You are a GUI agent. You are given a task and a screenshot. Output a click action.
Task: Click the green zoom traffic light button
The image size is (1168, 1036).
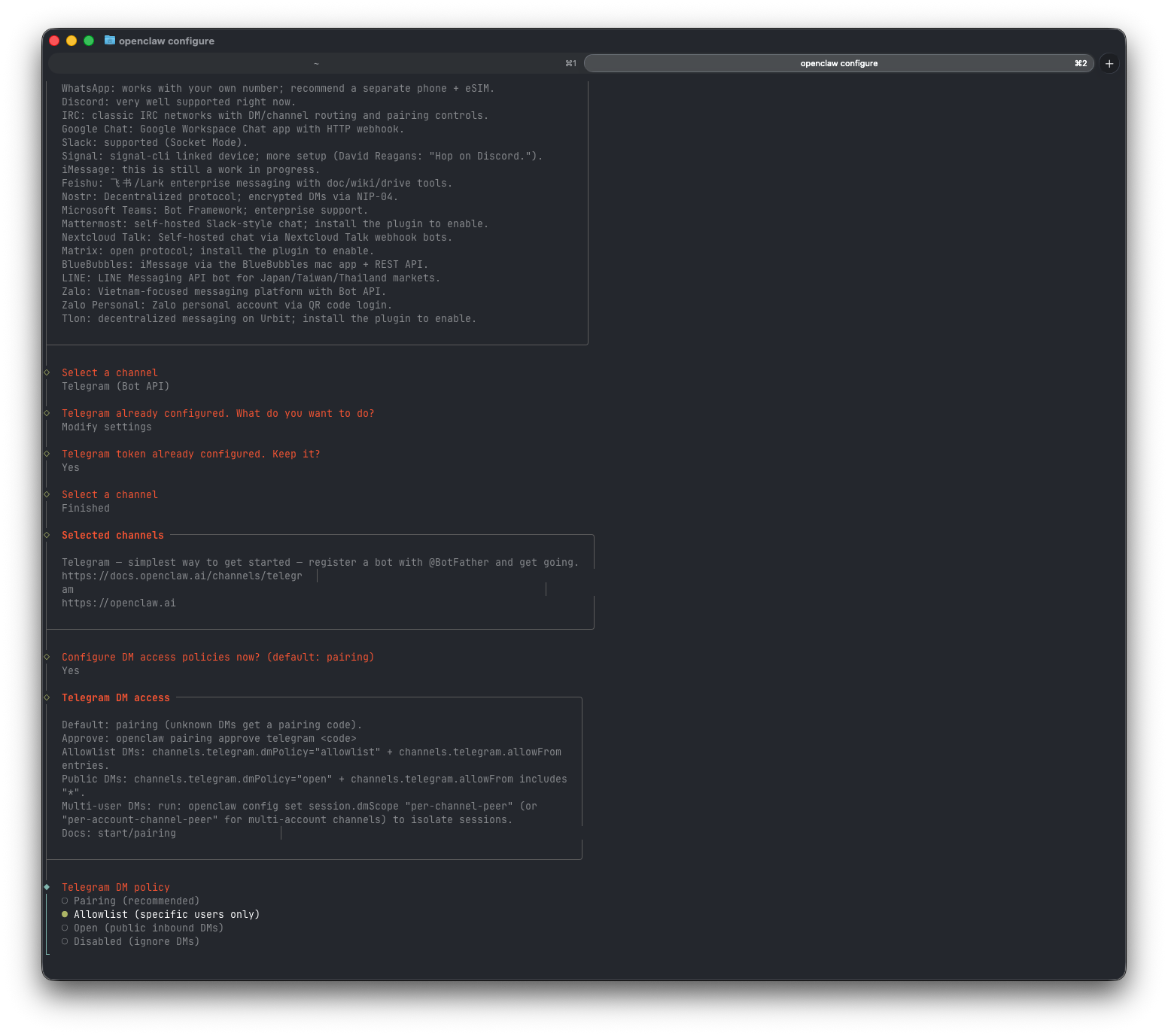[89, 41]
